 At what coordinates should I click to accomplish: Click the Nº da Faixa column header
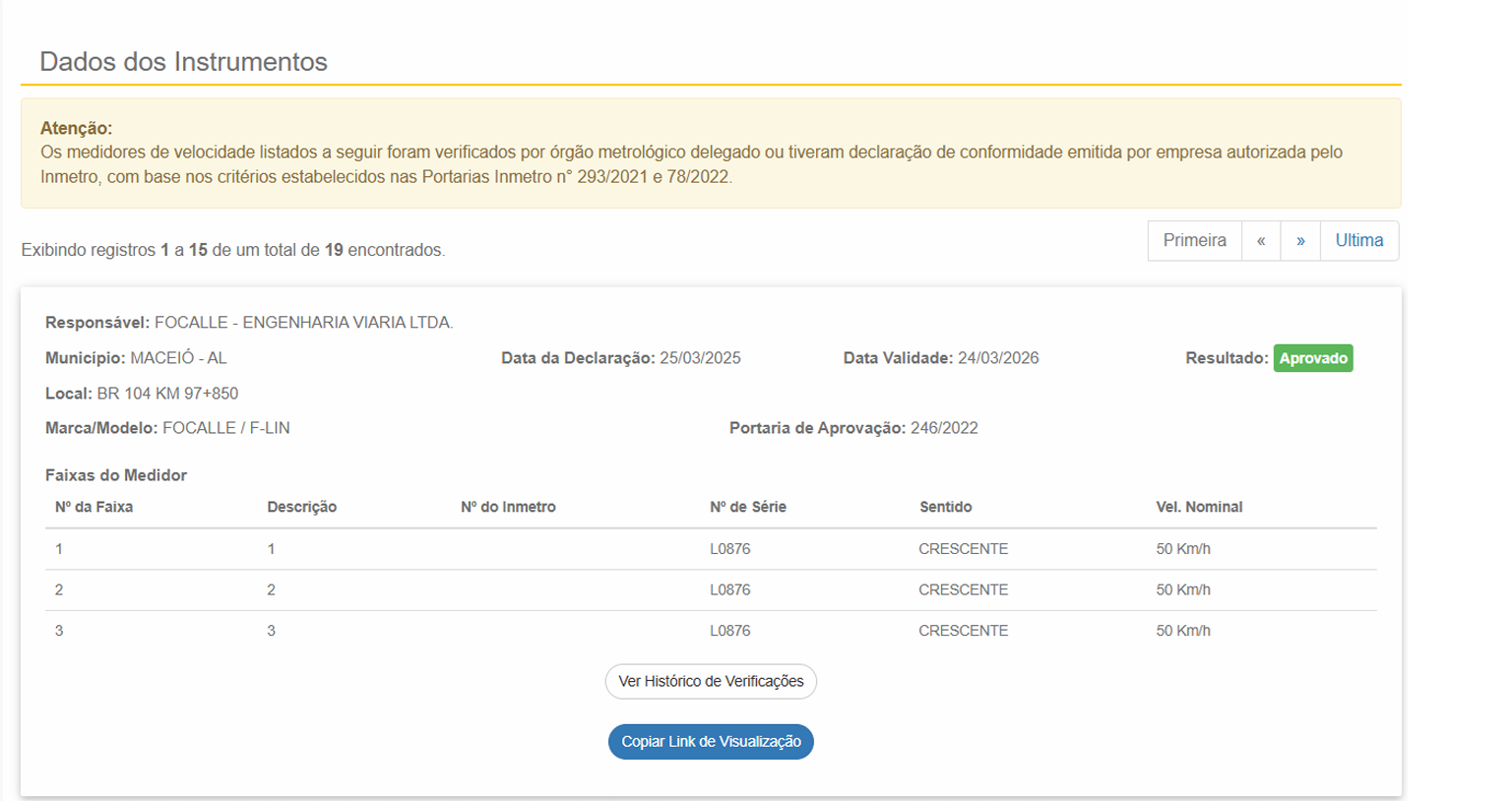[x=94, y=507]
